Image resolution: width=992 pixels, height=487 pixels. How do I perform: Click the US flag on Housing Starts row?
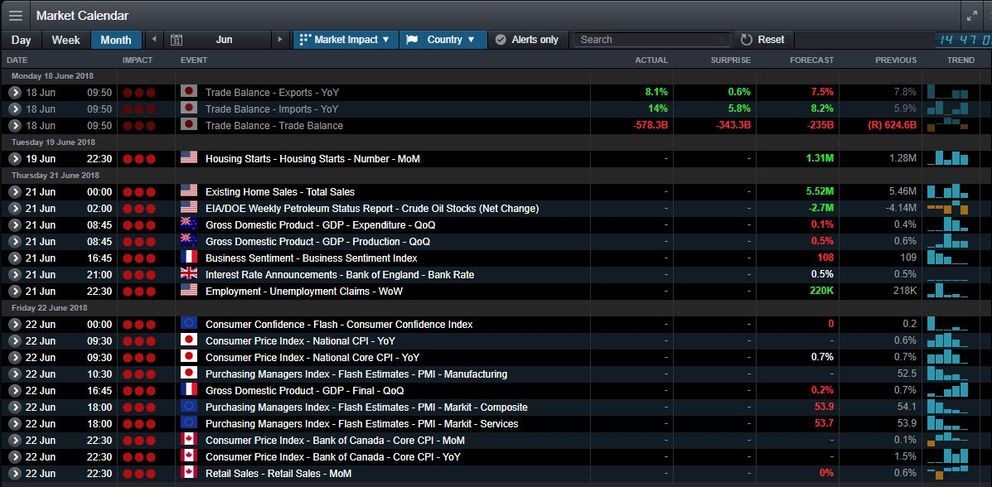(189, 158)
